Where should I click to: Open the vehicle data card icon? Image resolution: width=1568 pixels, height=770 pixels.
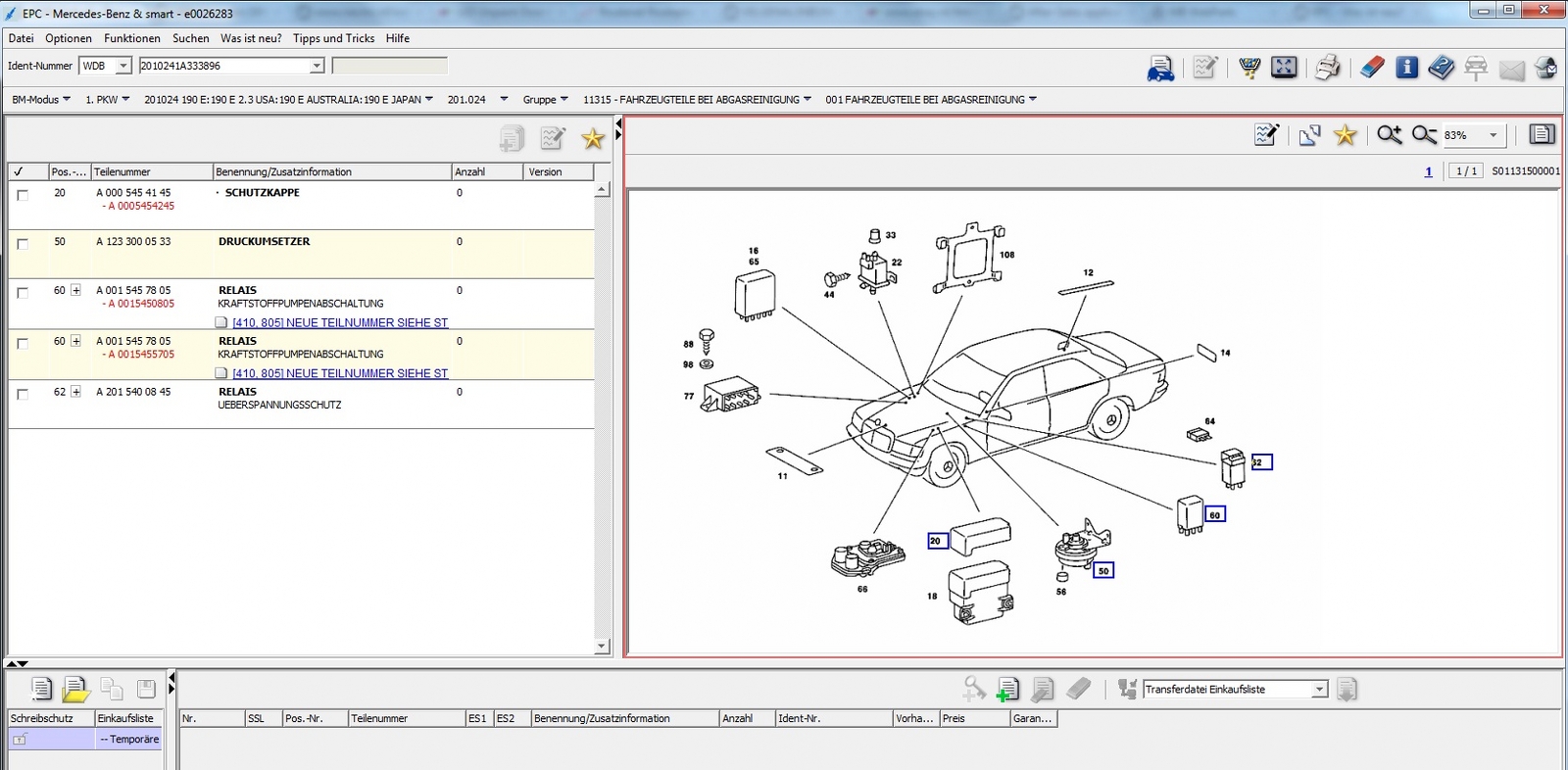click(x=1160, y=69)
